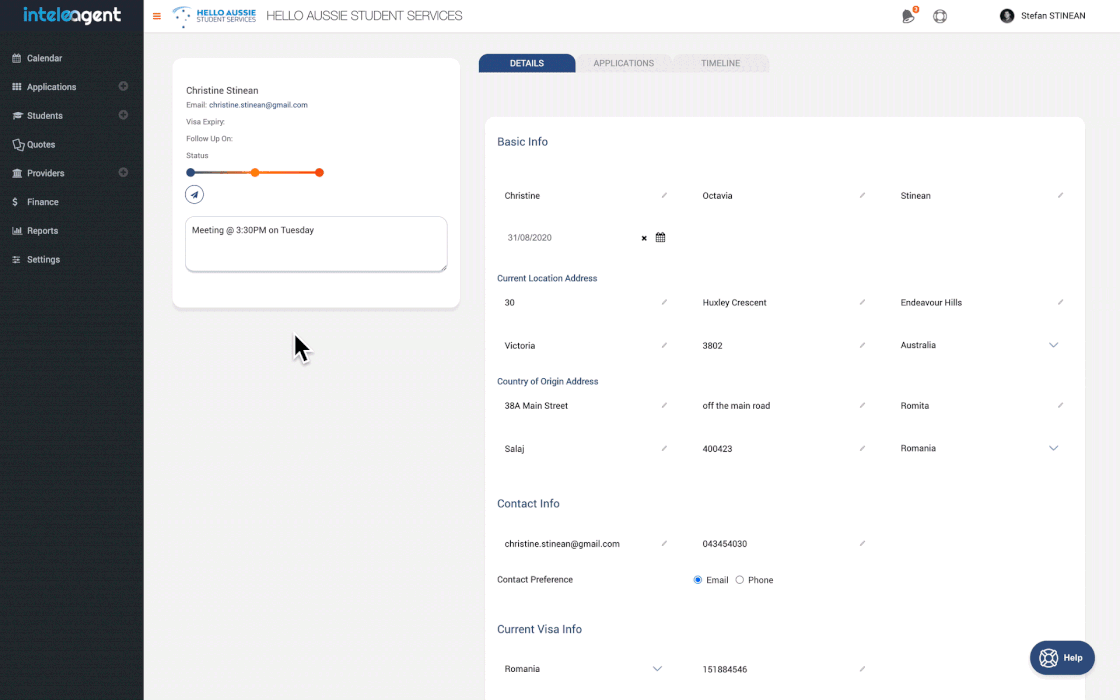
Task: Click the notifications icon in the header
Action: (x=908, y=16)
